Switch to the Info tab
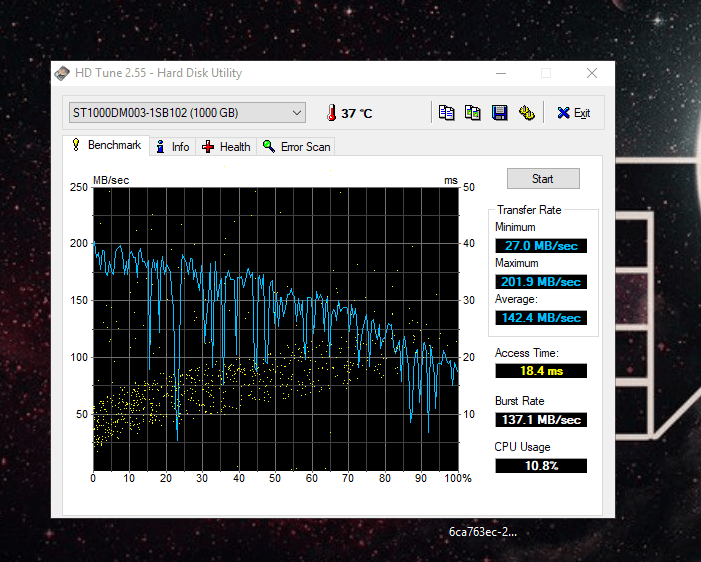Image resolution: width=701 pixels, height=562 pixels. [x=173, y=147]
